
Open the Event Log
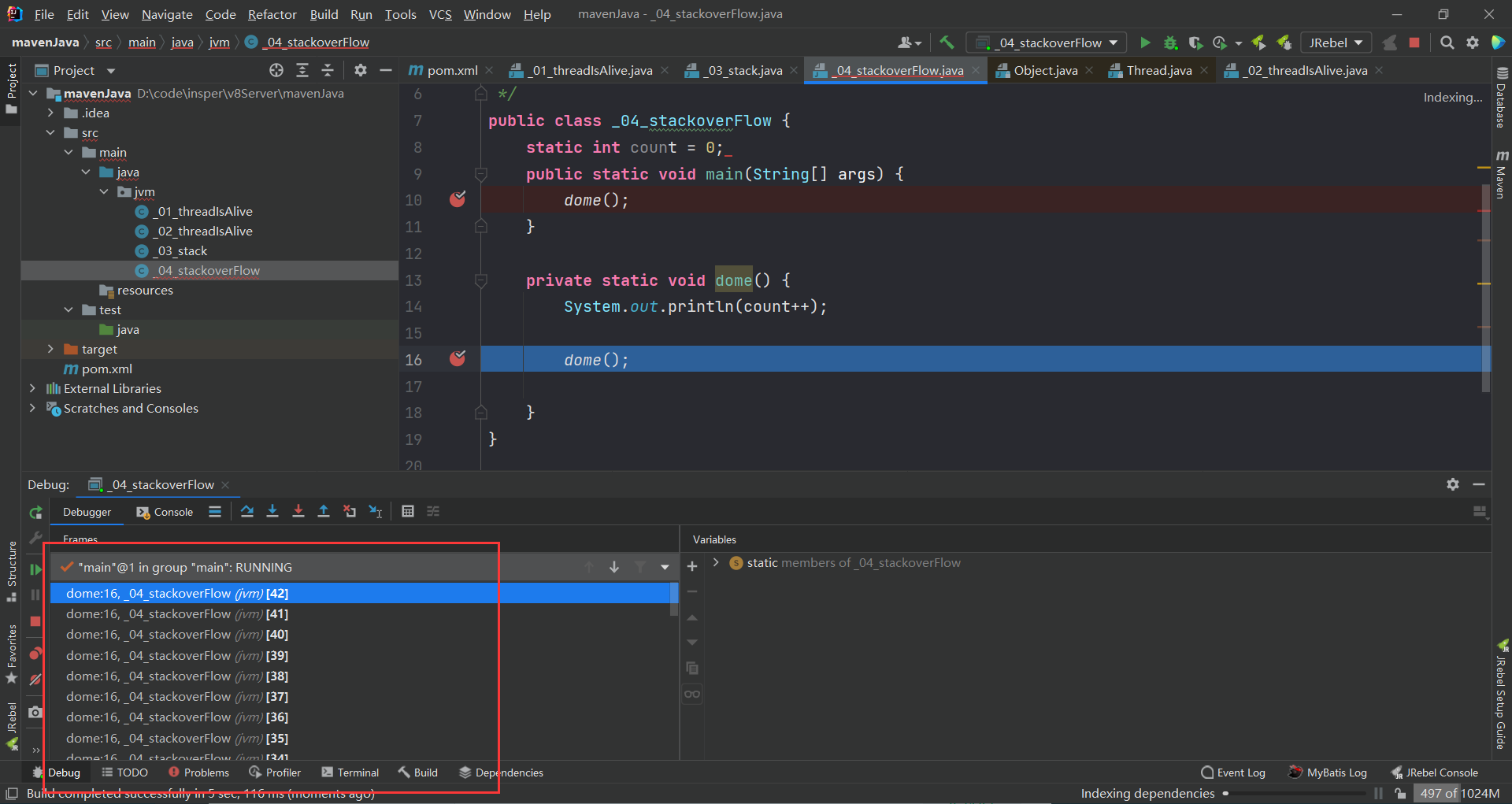click(x=1233, y=773)
